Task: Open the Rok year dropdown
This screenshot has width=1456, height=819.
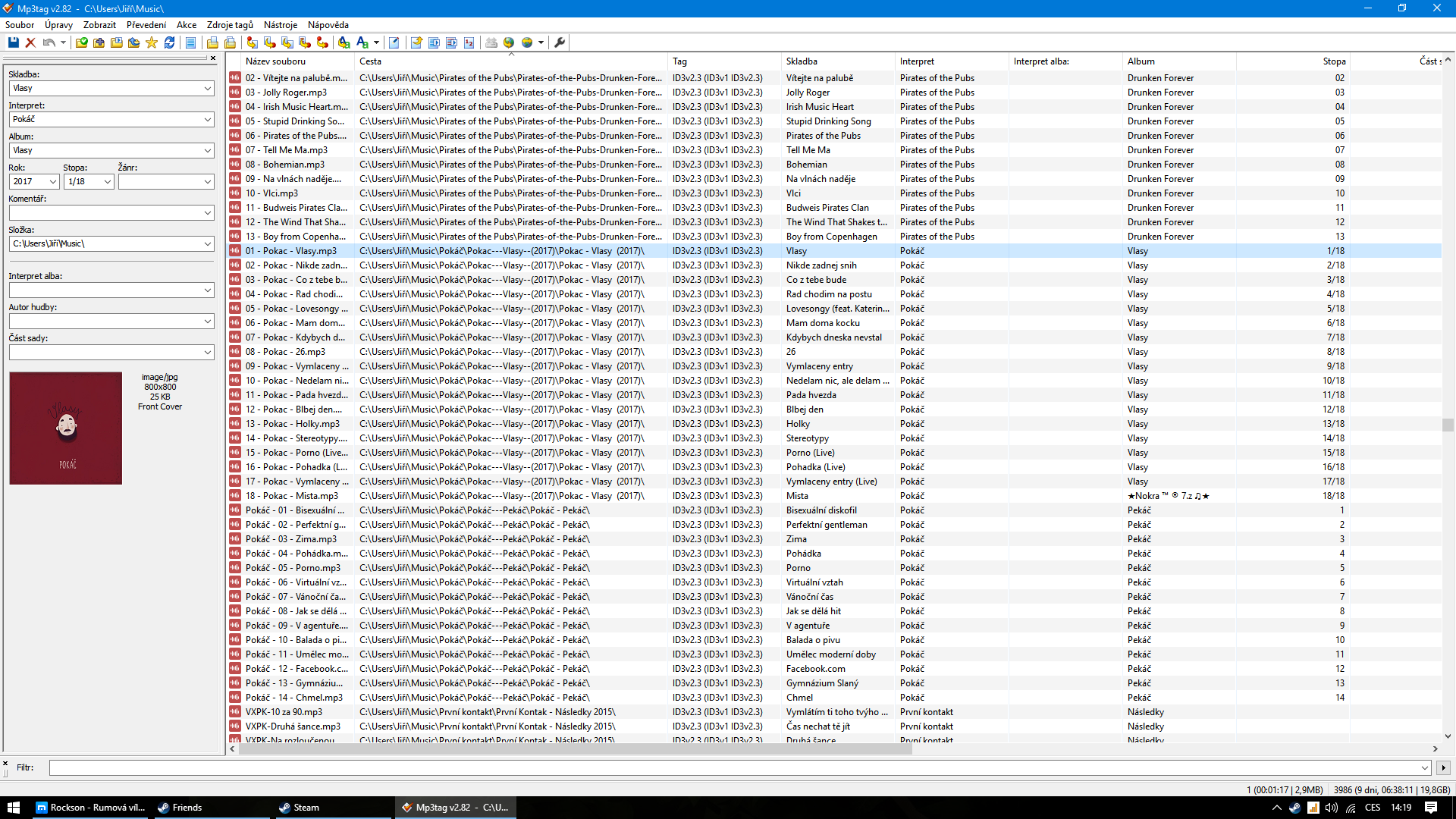Action: click(52, 181)
